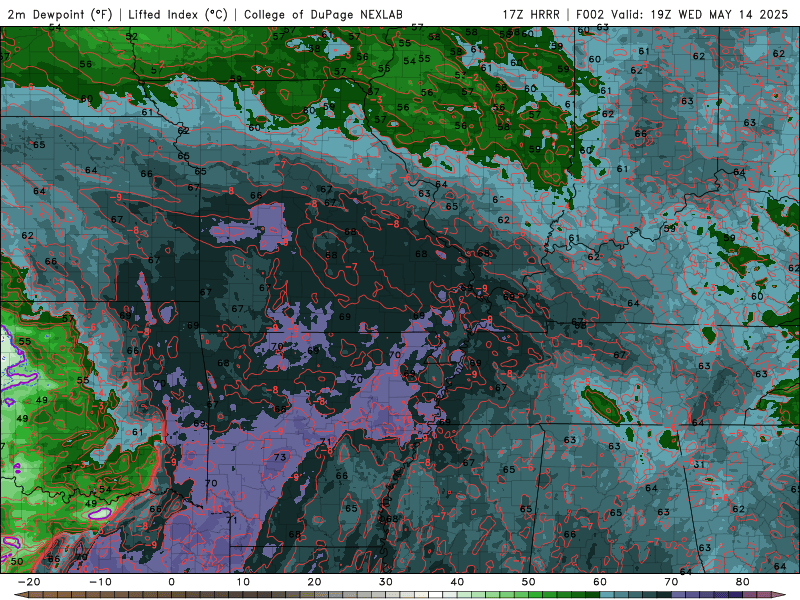Click the 40 label on the color scale
The height and width of the screenshot is (600, 800).
click(457, 582)
